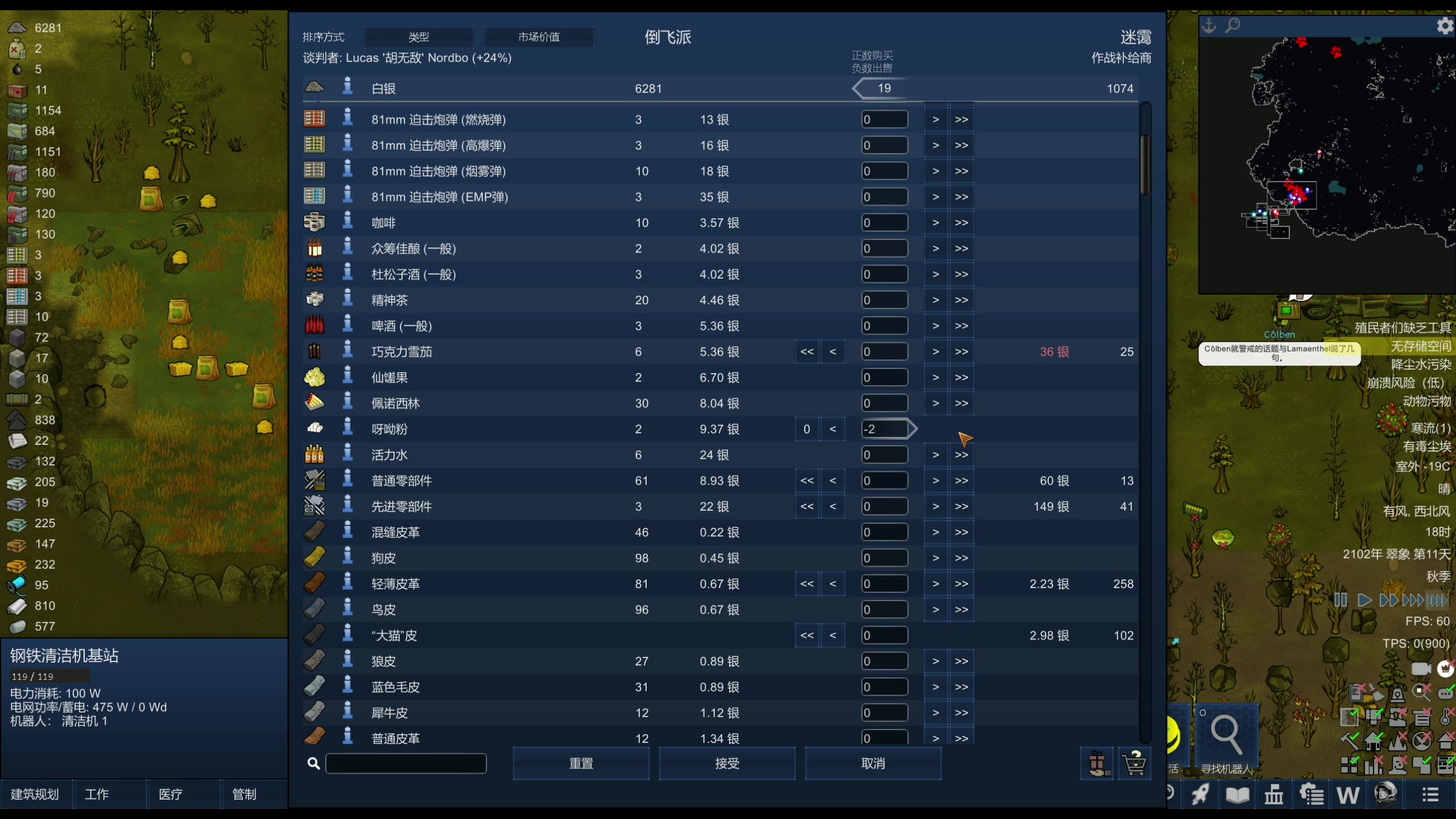Increase 活力水 quantity by one with >
The height and width of the screenshot is (819, 1456).
[935, 455]
